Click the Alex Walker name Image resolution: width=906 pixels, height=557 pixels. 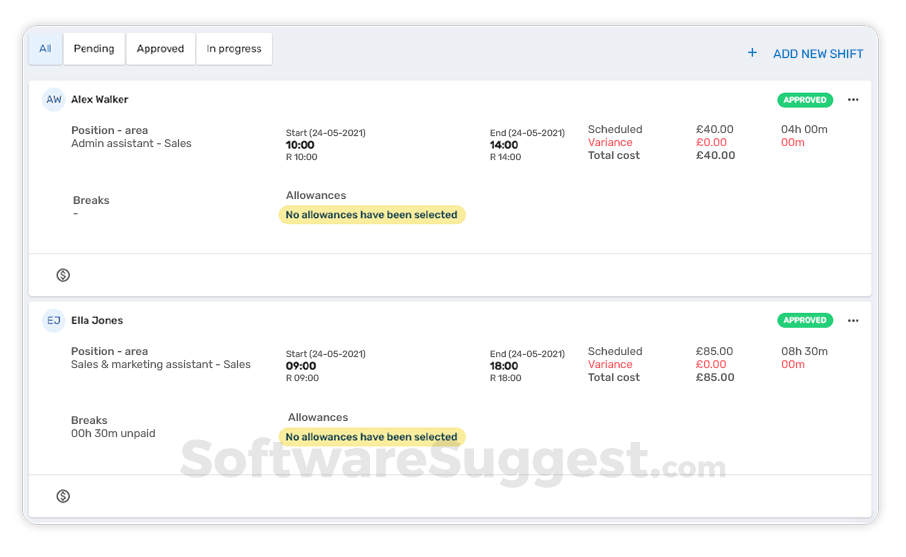tap(100, 100)
